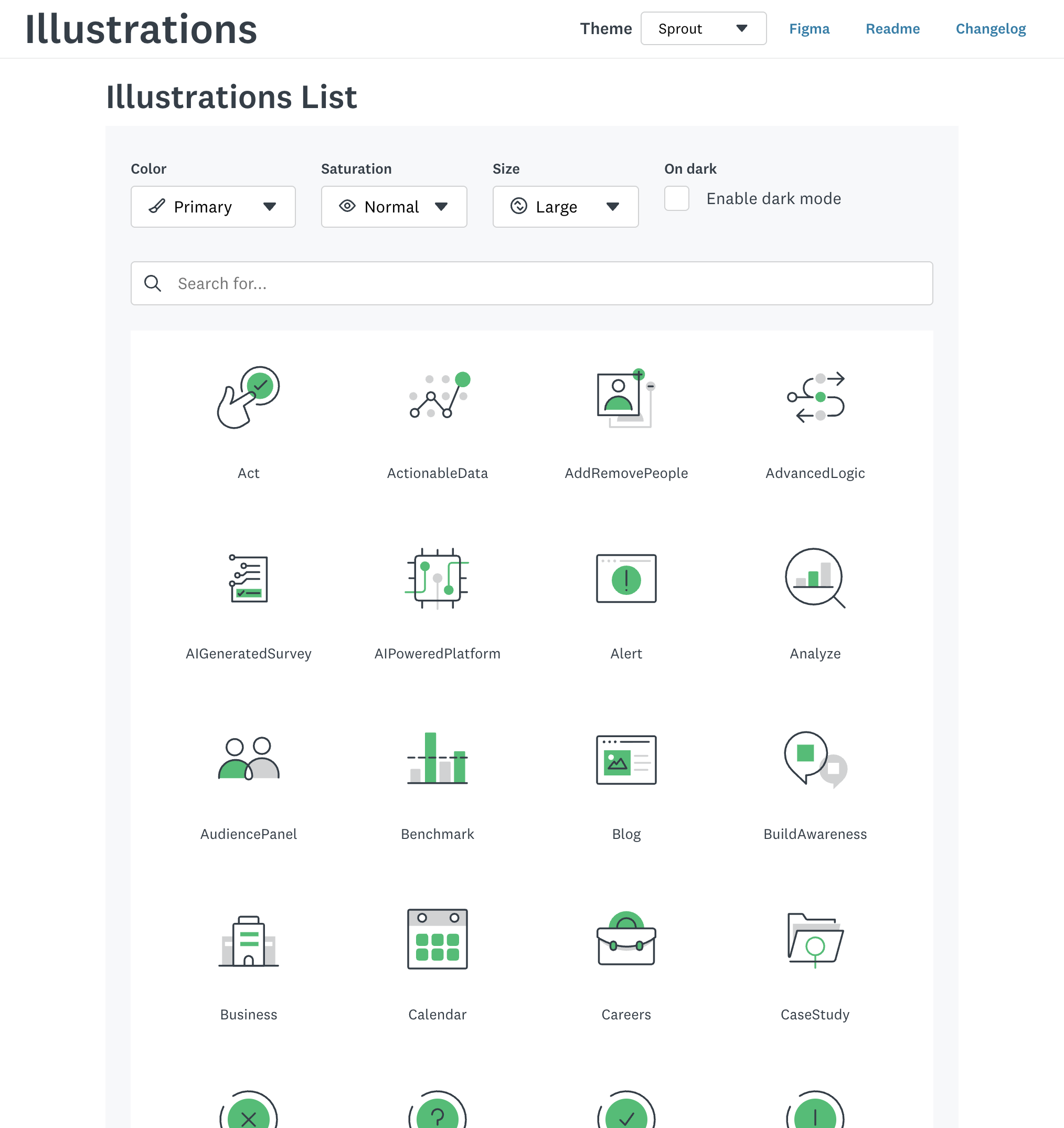This screenshot has width=1064, height=1128.
Task: Click the Analyze magnifier chart icon
Action: 815,578
